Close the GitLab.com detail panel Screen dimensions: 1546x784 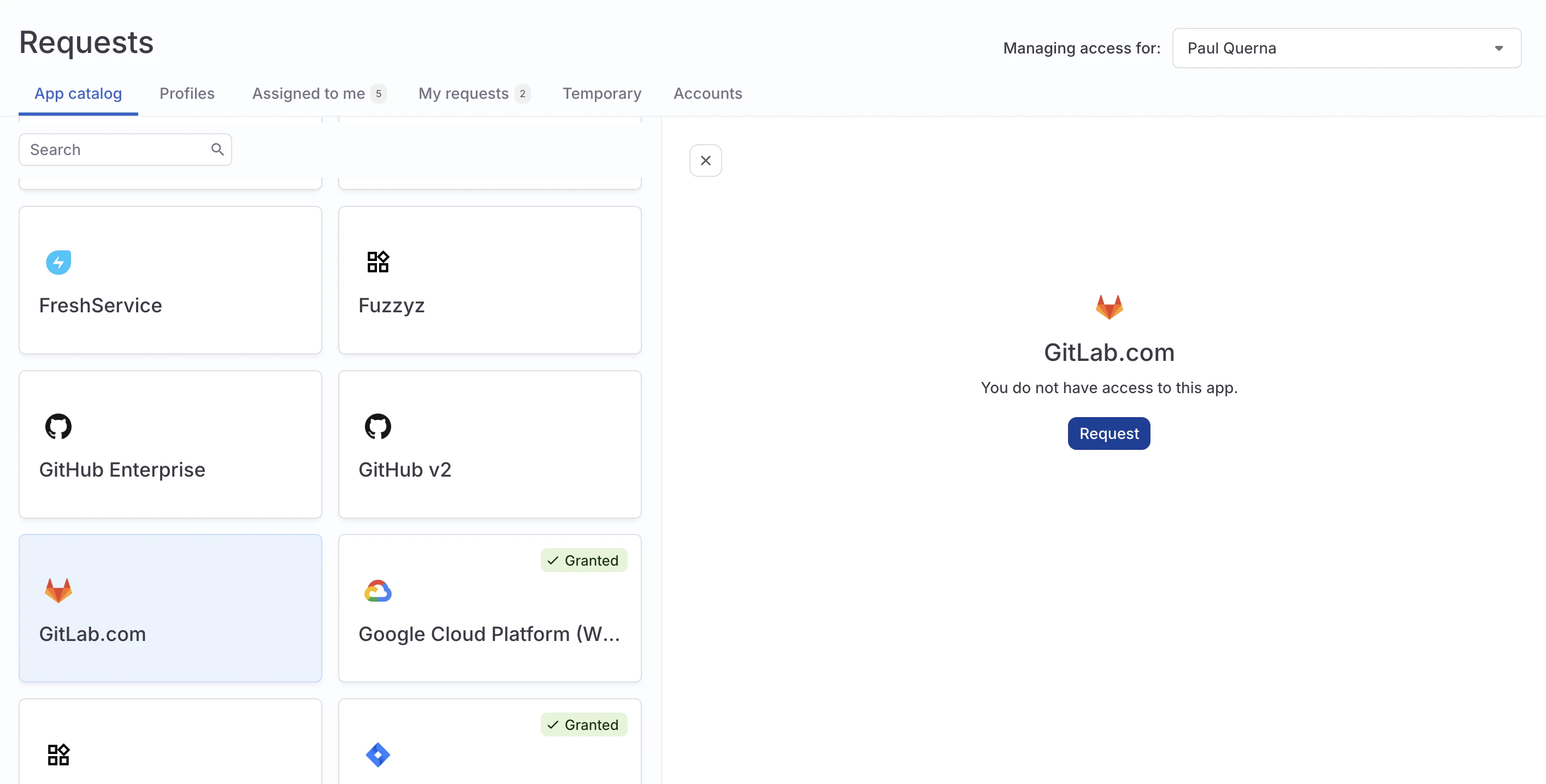coord(705,161)
